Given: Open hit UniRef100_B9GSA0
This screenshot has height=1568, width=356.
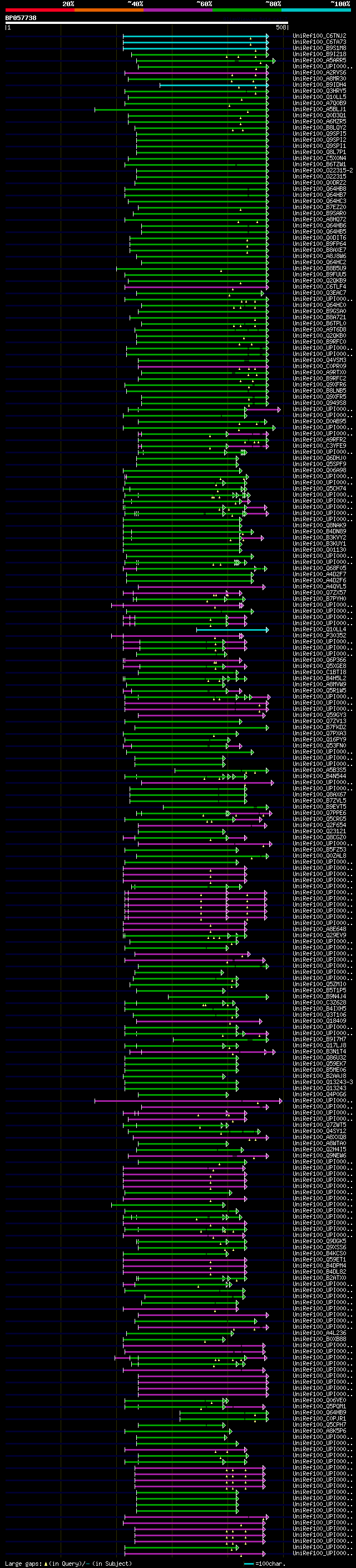Looking at the screenshot, I should [319, 311].
